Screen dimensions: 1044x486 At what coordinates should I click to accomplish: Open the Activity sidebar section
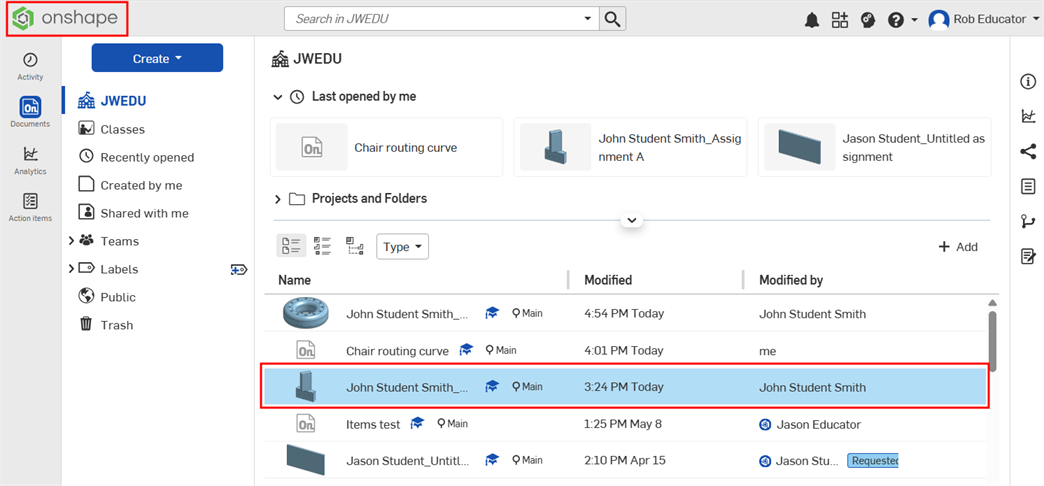pos(30,67)
